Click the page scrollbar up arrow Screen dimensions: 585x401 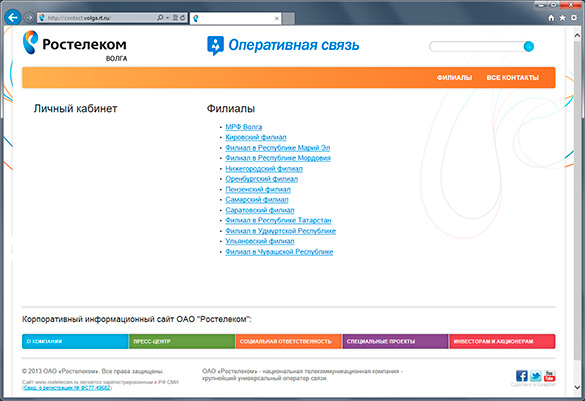(x=577, y=36)
